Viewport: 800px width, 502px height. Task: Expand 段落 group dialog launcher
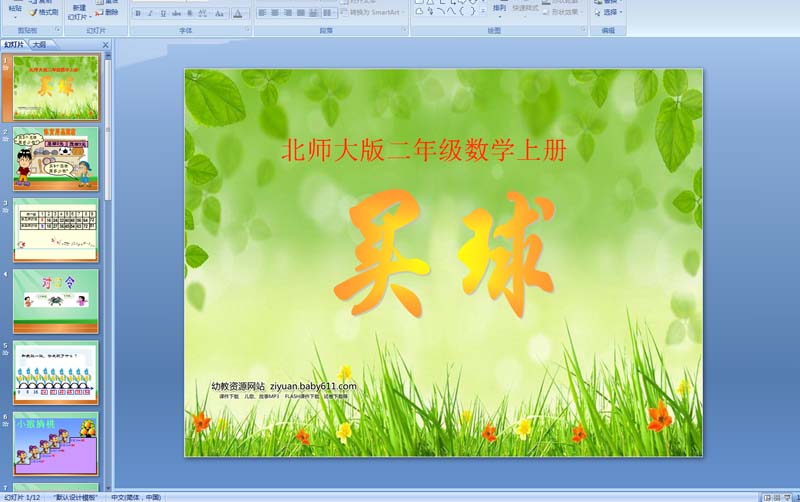pos(403,30)
